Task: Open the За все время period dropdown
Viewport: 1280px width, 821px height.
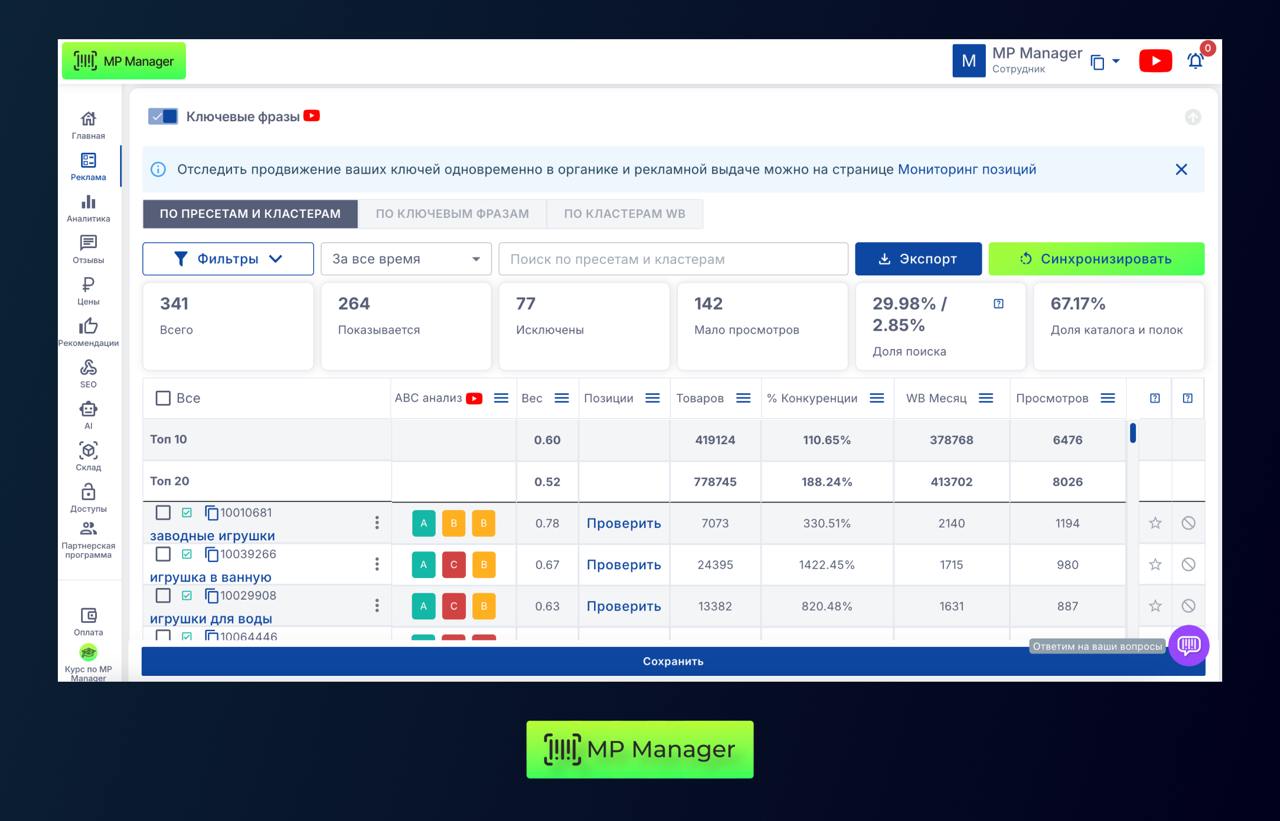Action: 406,259
